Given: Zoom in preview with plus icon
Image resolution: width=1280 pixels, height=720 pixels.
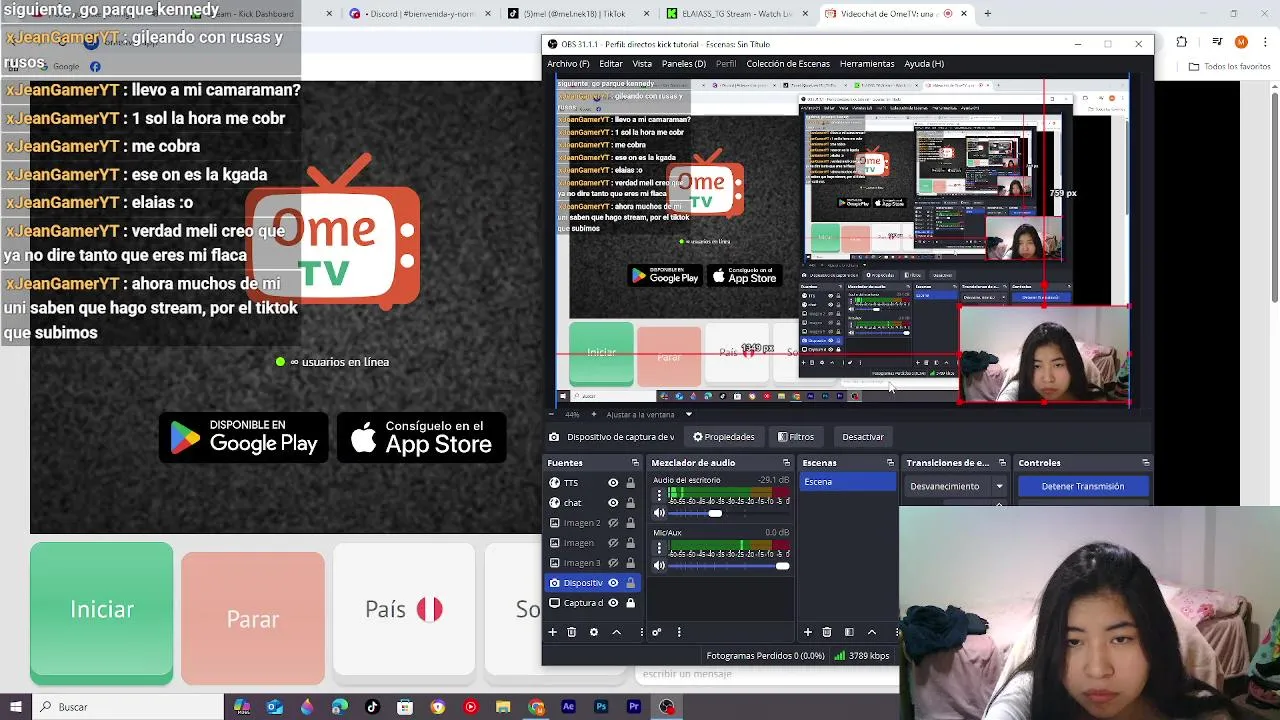Looking at the screenshot, I should pos(593,414).
